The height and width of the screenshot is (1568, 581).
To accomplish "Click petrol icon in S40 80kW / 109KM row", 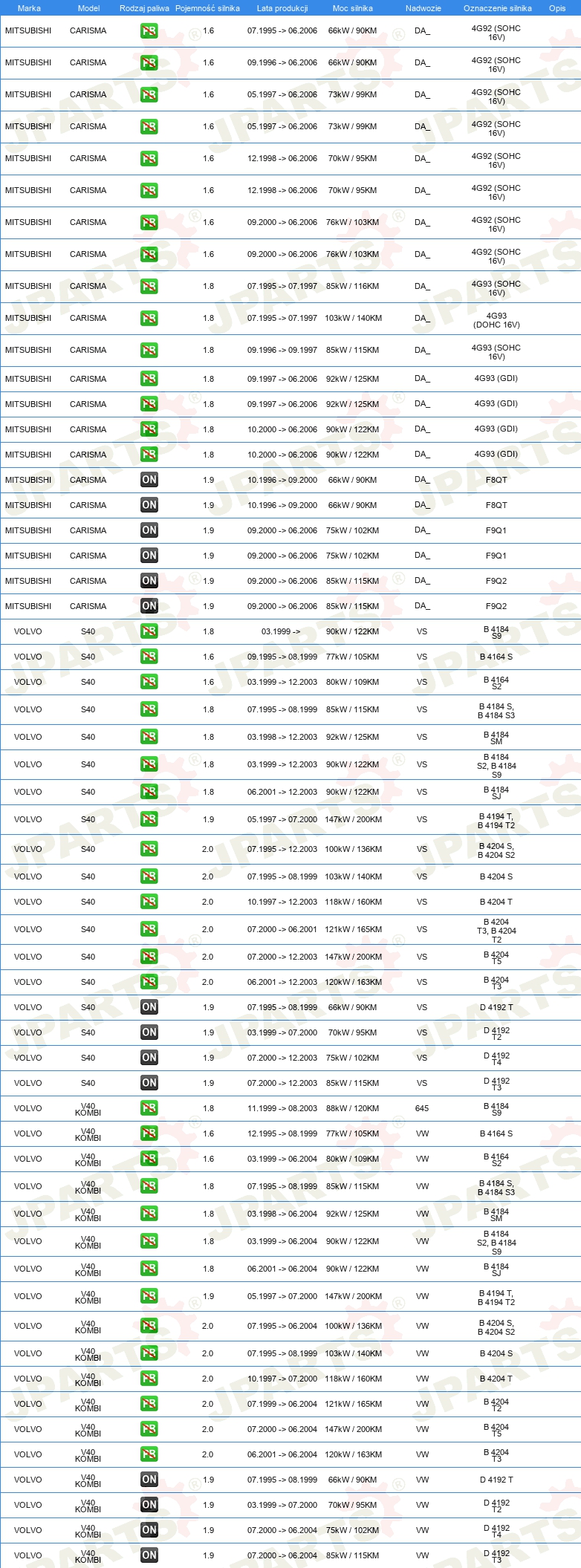I will click(x=149, y=682).
